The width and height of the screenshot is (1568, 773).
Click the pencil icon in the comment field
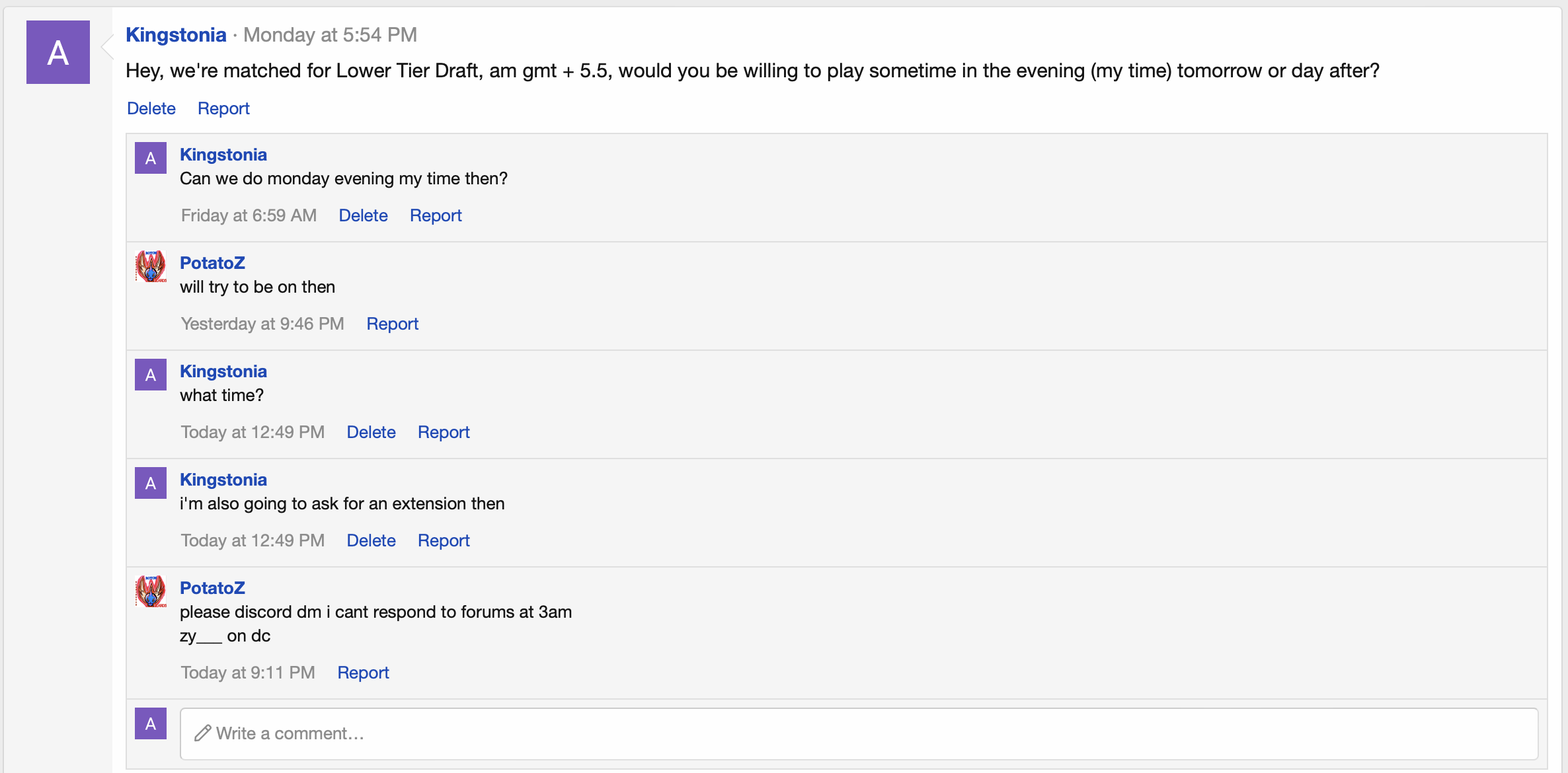(202, 733)
